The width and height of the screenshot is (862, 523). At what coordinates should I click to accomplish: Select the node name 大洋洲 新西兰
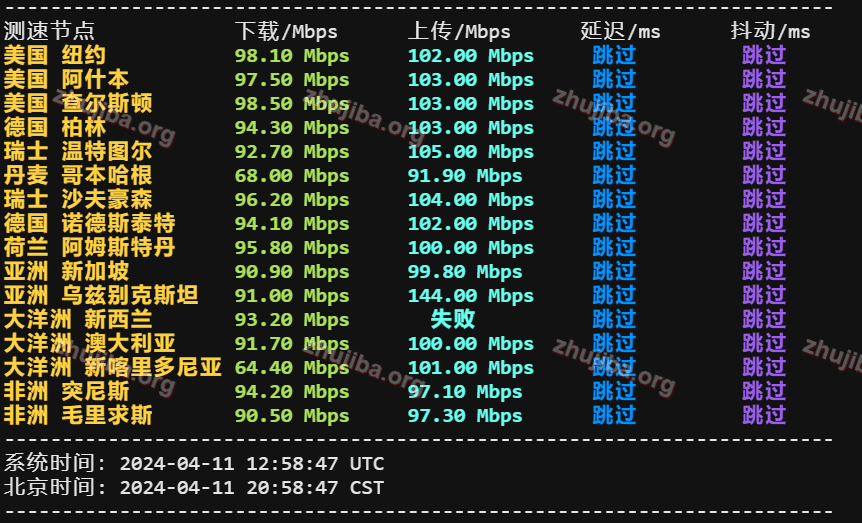78,320
